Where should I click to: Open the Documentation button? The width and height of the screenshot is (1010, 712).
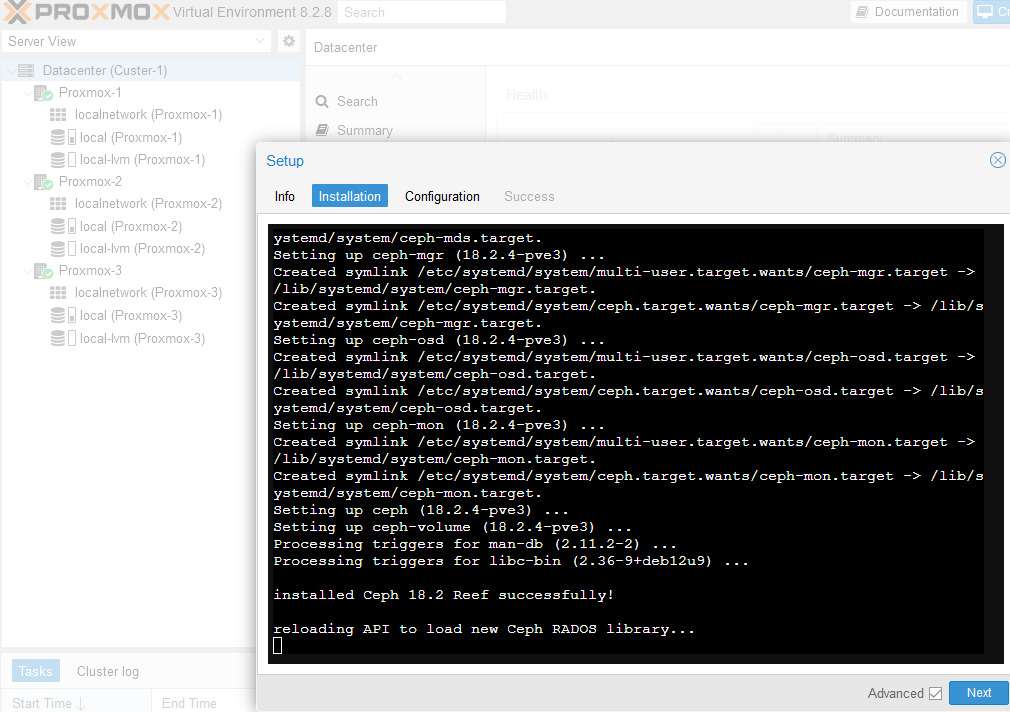coord(908,12)
